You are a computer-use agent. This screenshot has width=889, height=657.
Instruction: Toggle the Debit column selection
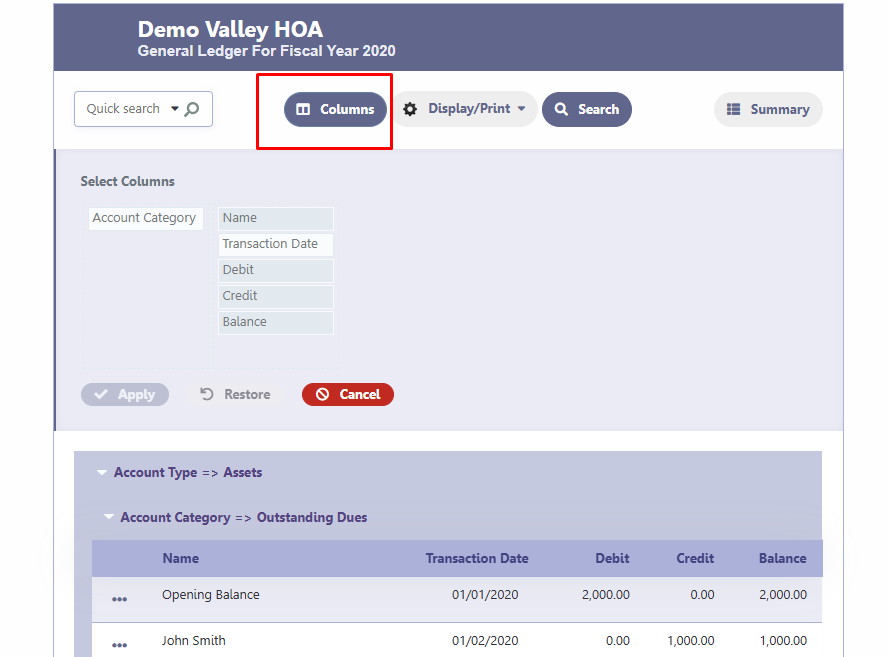point(275,270)
